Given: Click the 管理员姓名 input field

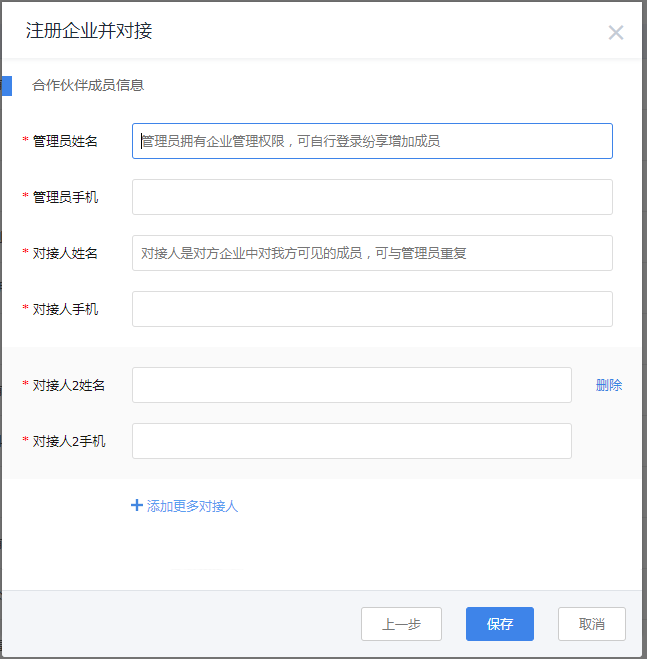Looking at the screenshot, I should [372, 141].
